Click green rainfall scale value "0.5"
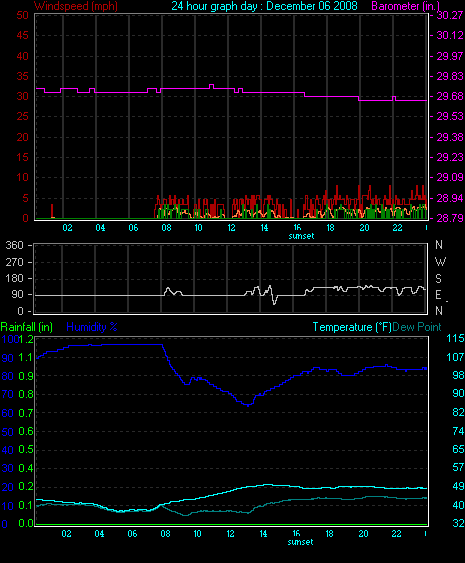The height and width of the screenshot is (563, 465). click(x=26, y=450)
